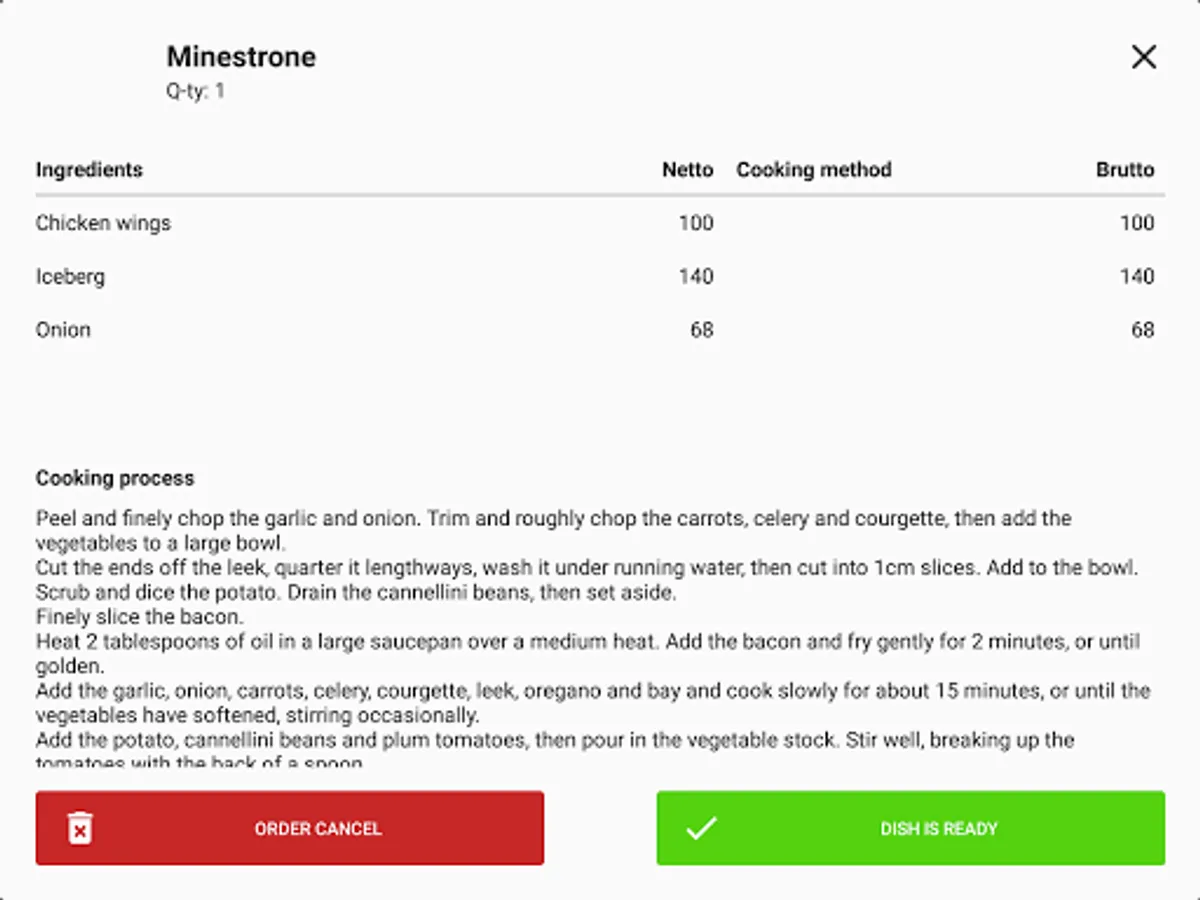The height and width of the screenshot is (900, 1200).
Task: Click the Q-ty: 1 quantity label
Action: click(x=196, y=90)
